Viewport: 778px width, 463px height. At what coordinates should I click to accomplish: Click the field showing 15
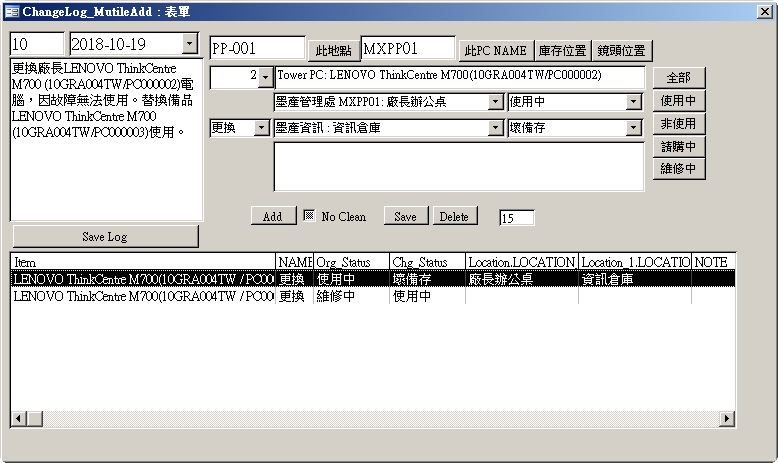[517, 218]
